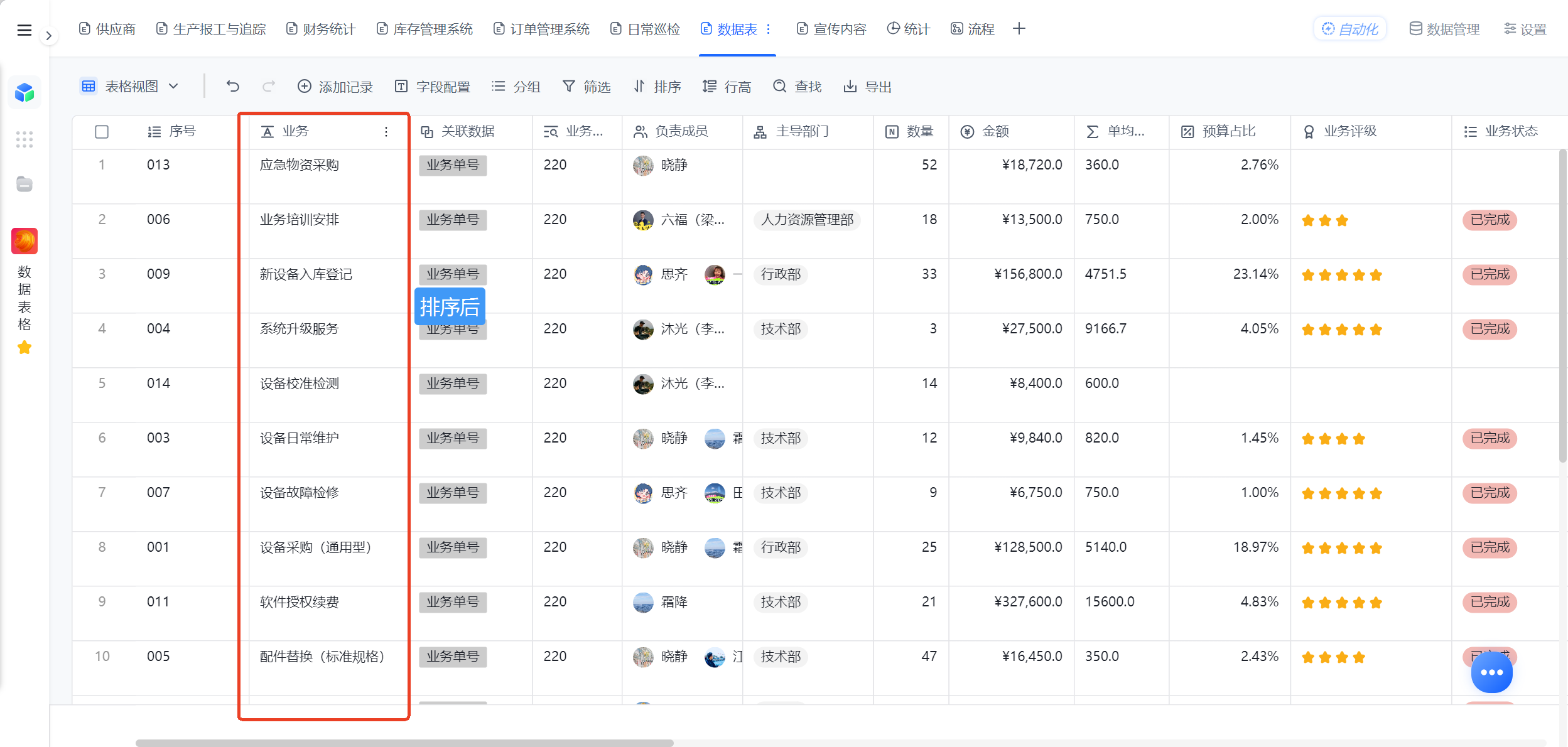The width and height of the screenshot is (1568, 747).
Task: Toggle the select-all checkbox in header
Action: [x=102, y=132]
